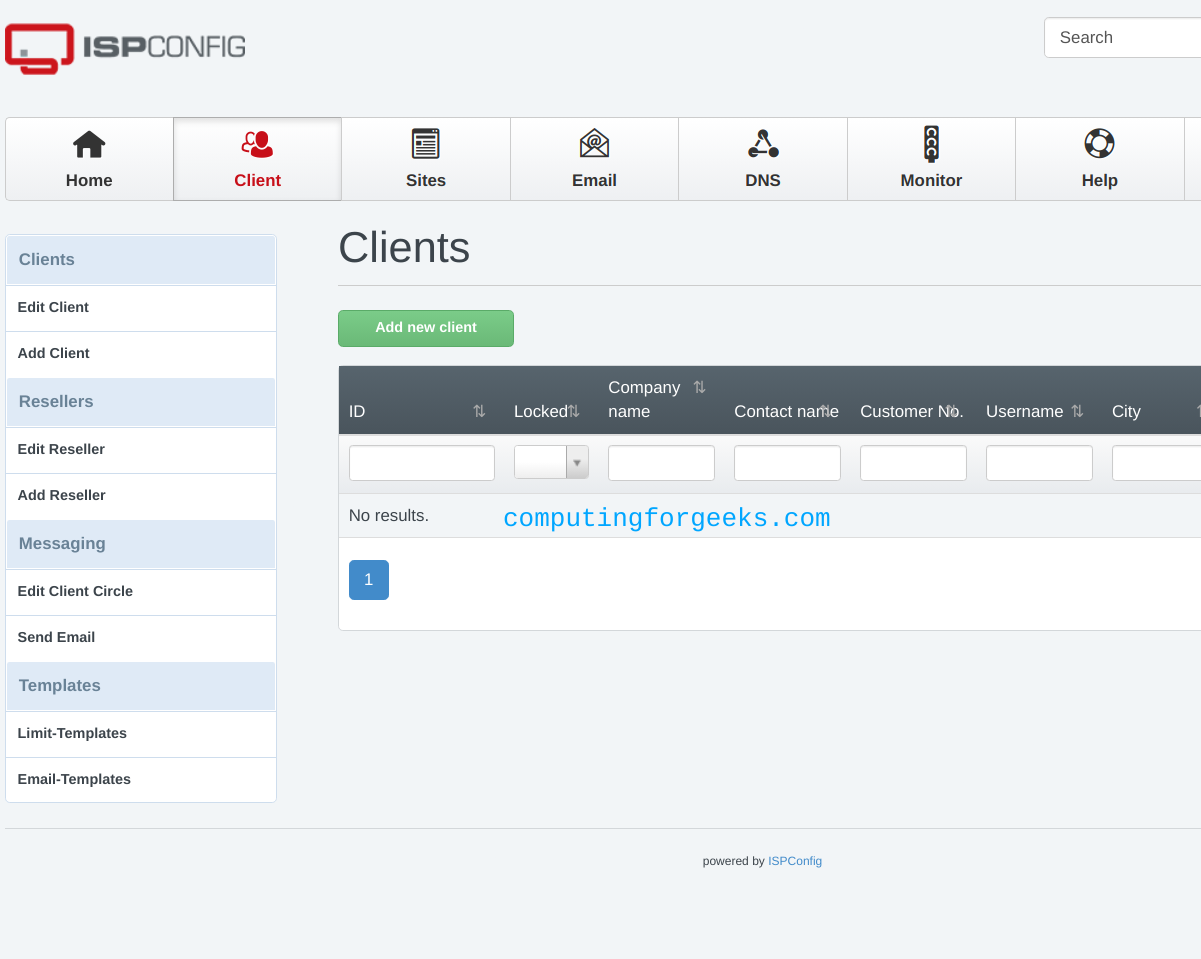Click the ISPConfig logo
The width and height of the screenshot is (1201, 959).
coord(124,48)
